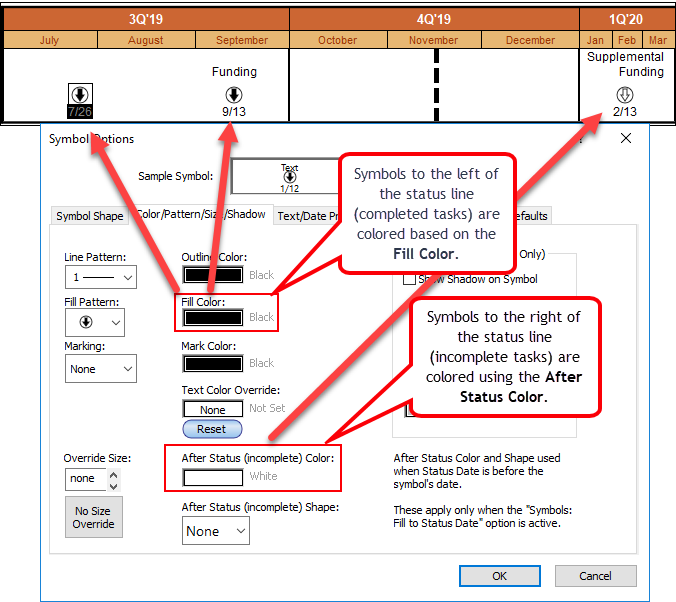Click the Override Size stepper arrows

click(x=112, y=479)
